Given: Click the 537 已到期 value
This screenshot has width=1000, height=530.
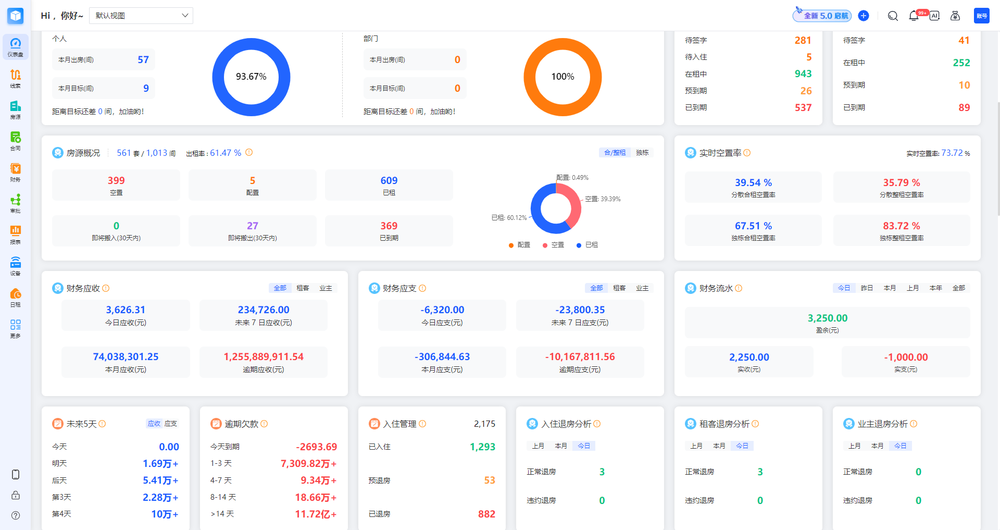Looking at the screenshot, I should point(803,107).
